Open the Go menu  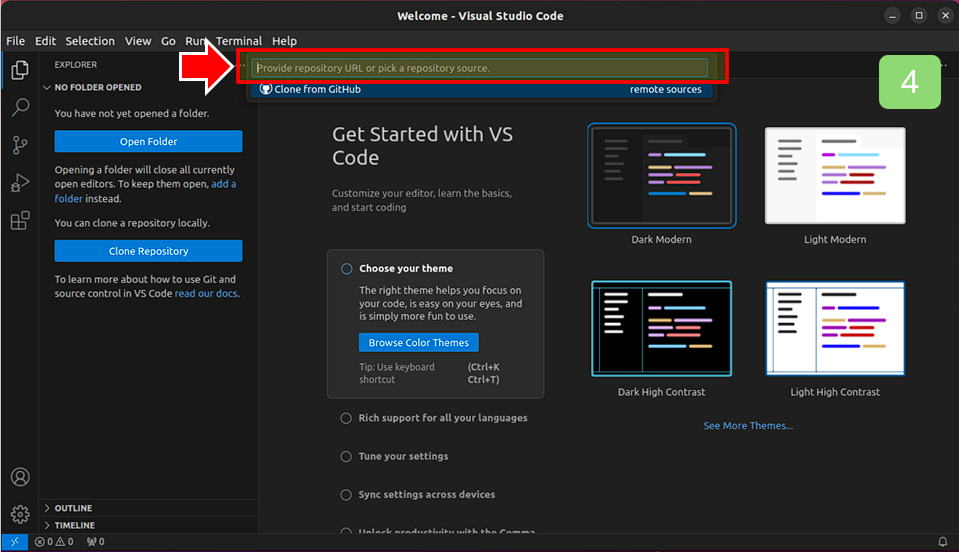(168, 41)
